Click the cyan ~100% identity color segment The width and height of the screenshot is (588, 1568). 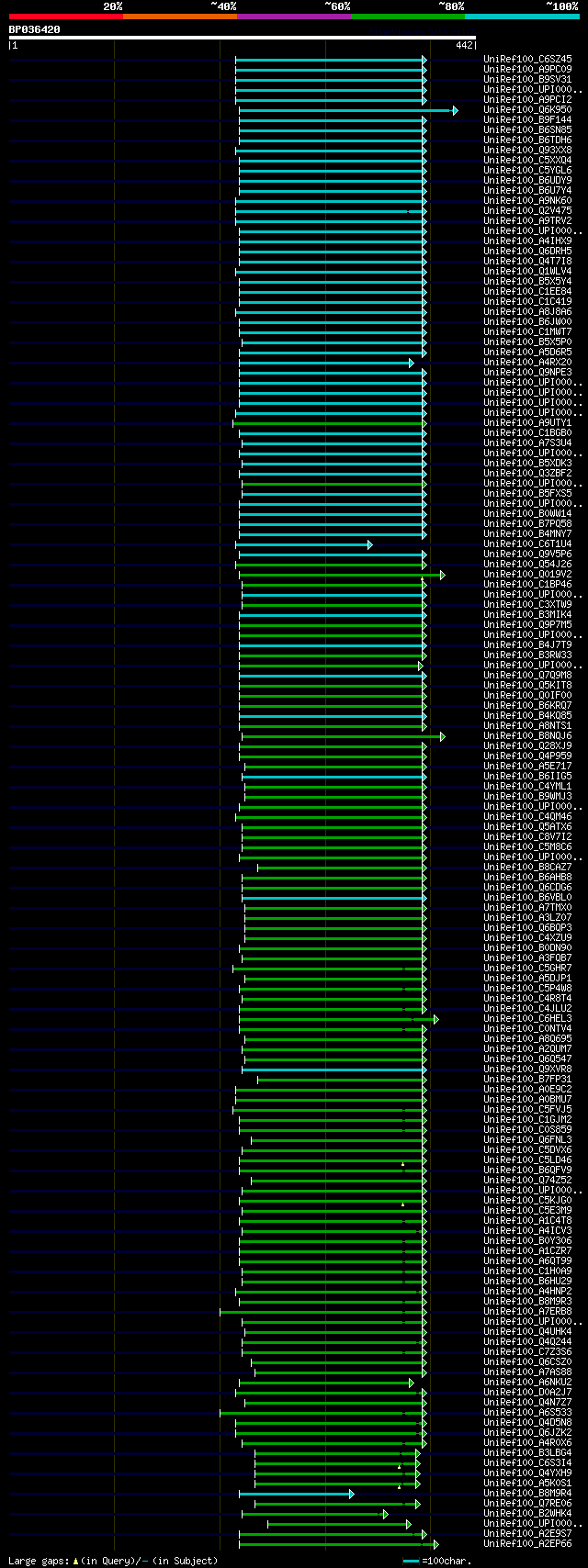(521, 17)
